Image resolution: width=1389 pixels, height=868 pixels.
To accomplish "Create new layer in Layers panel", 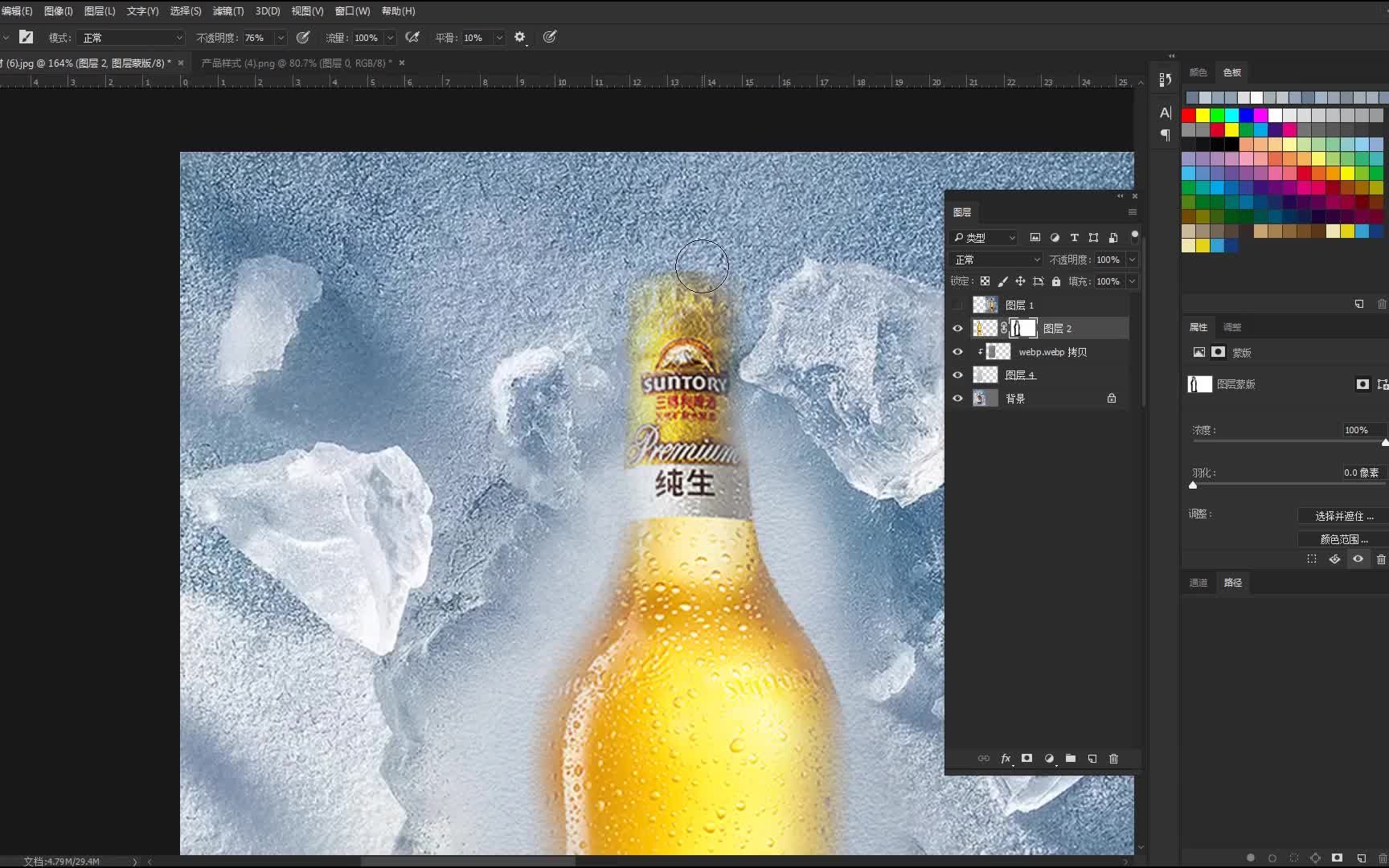I will point(1092,759).
